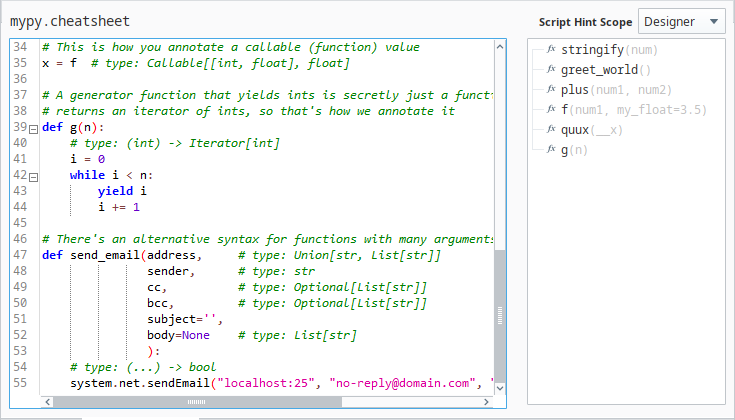
Task: Click comment '# type: (...) -> bool'
Action: [143, 367]
